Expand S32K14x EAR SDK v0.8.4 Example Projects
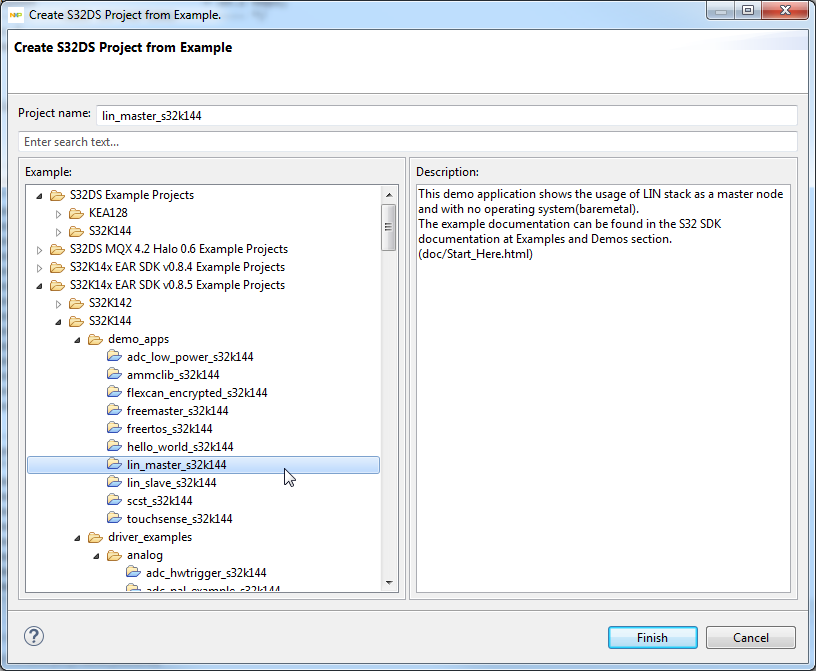This screenshot has height=671, width=816. [x=39, y=268]
